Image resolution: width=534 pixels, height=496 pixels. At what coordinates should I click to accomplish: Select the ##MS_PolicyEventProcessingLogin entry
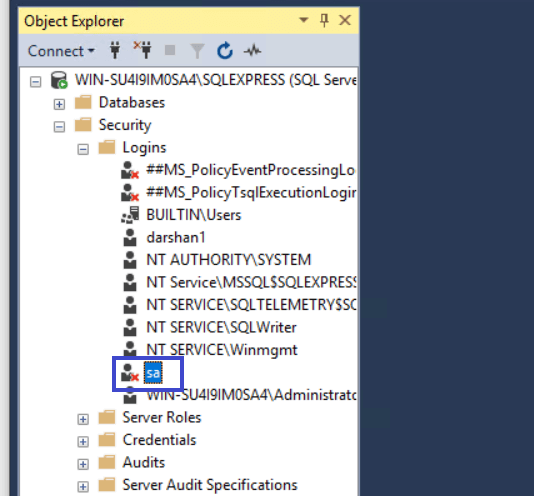[251, 170]
